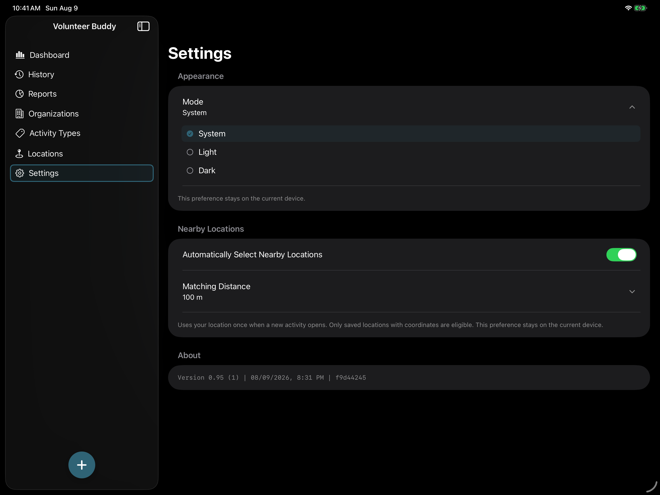Click 'This preference stays on the current device.'
Screen dimensions: 660x495
coord(241,198)
